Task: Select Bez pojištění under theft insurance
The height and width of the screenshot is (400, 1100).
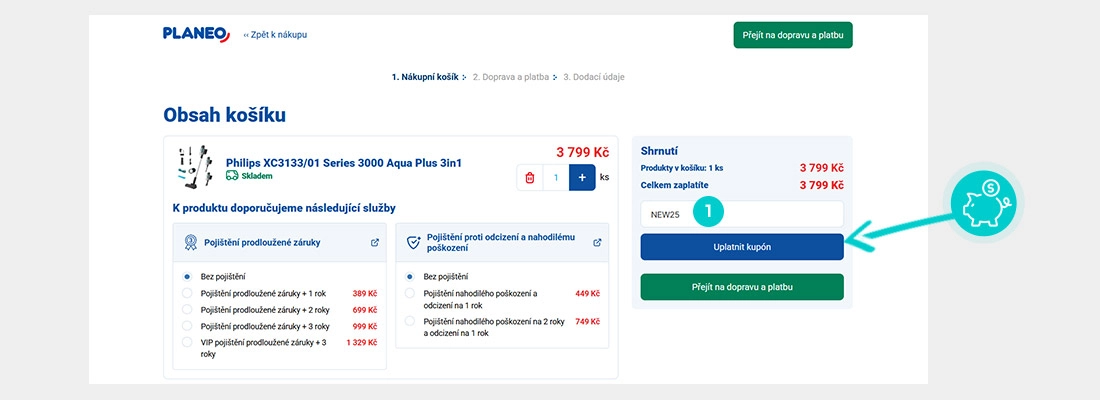Action: (410, 276)
